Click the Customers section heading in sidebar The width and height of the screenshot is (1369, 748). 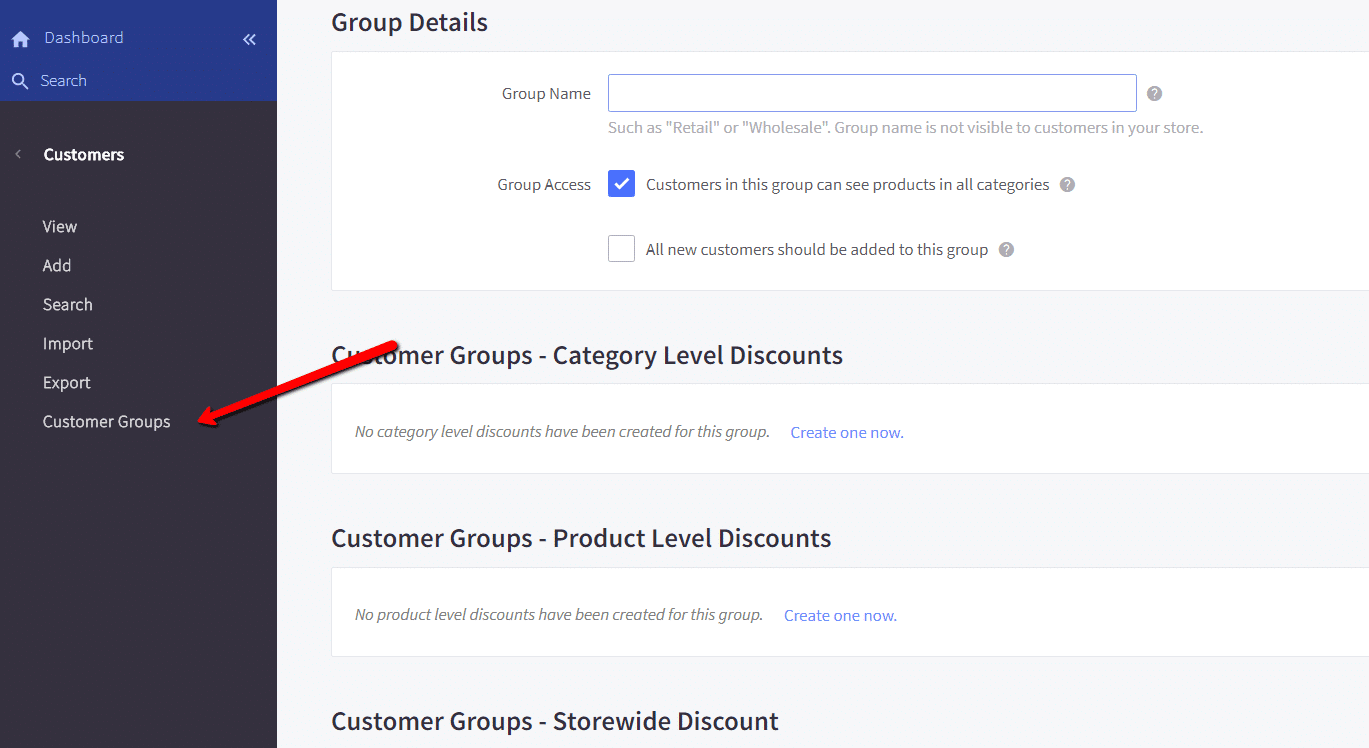84,155
